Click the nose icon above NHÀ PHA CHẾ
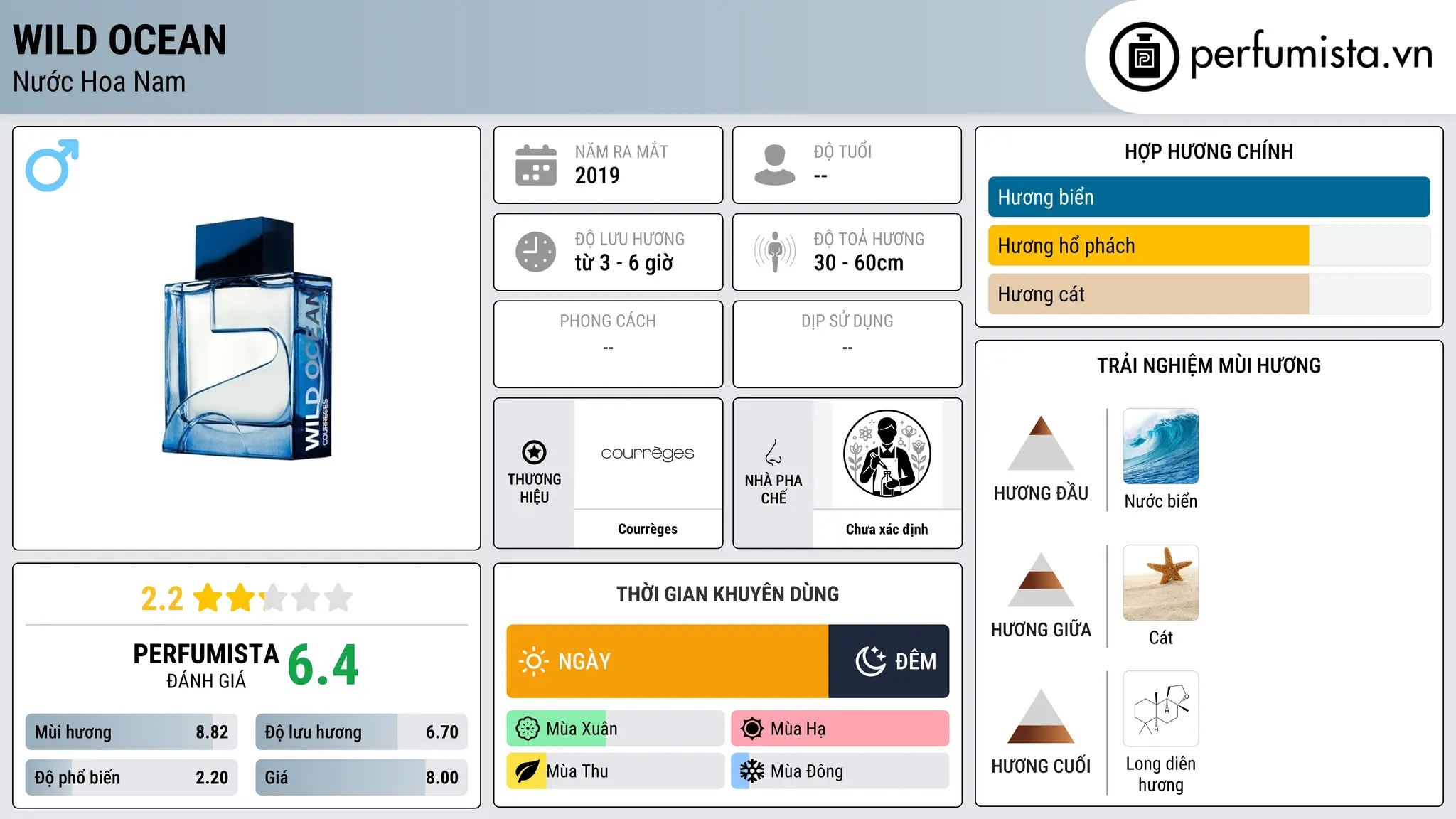 pyautogui.click(x=773, y=452)
